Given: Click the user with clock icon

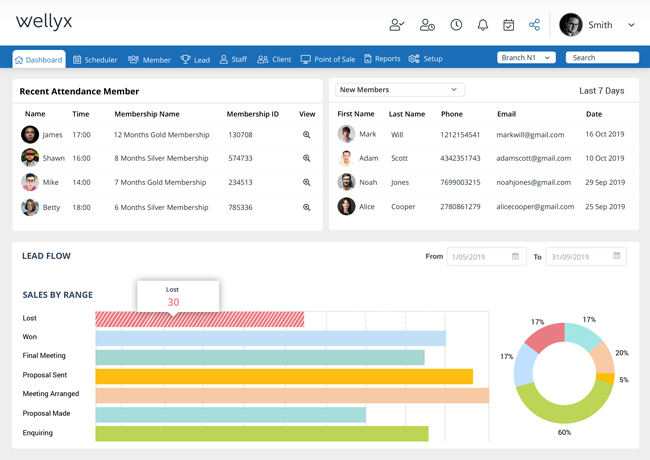Looking at the screenshot, I should tap(427, 25).
